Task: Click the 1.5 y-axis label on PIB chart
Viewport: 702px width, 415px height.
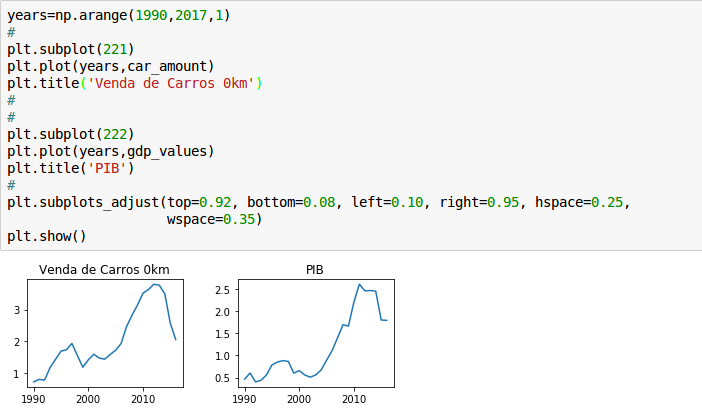Action: pos(222,334)
